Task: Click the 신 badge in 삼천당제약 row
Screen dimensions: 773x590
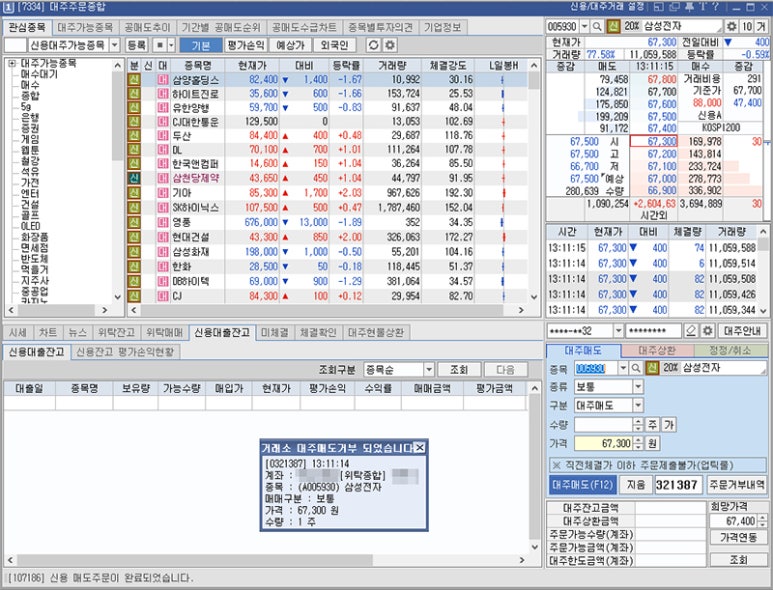Action: tap(134, 178)
